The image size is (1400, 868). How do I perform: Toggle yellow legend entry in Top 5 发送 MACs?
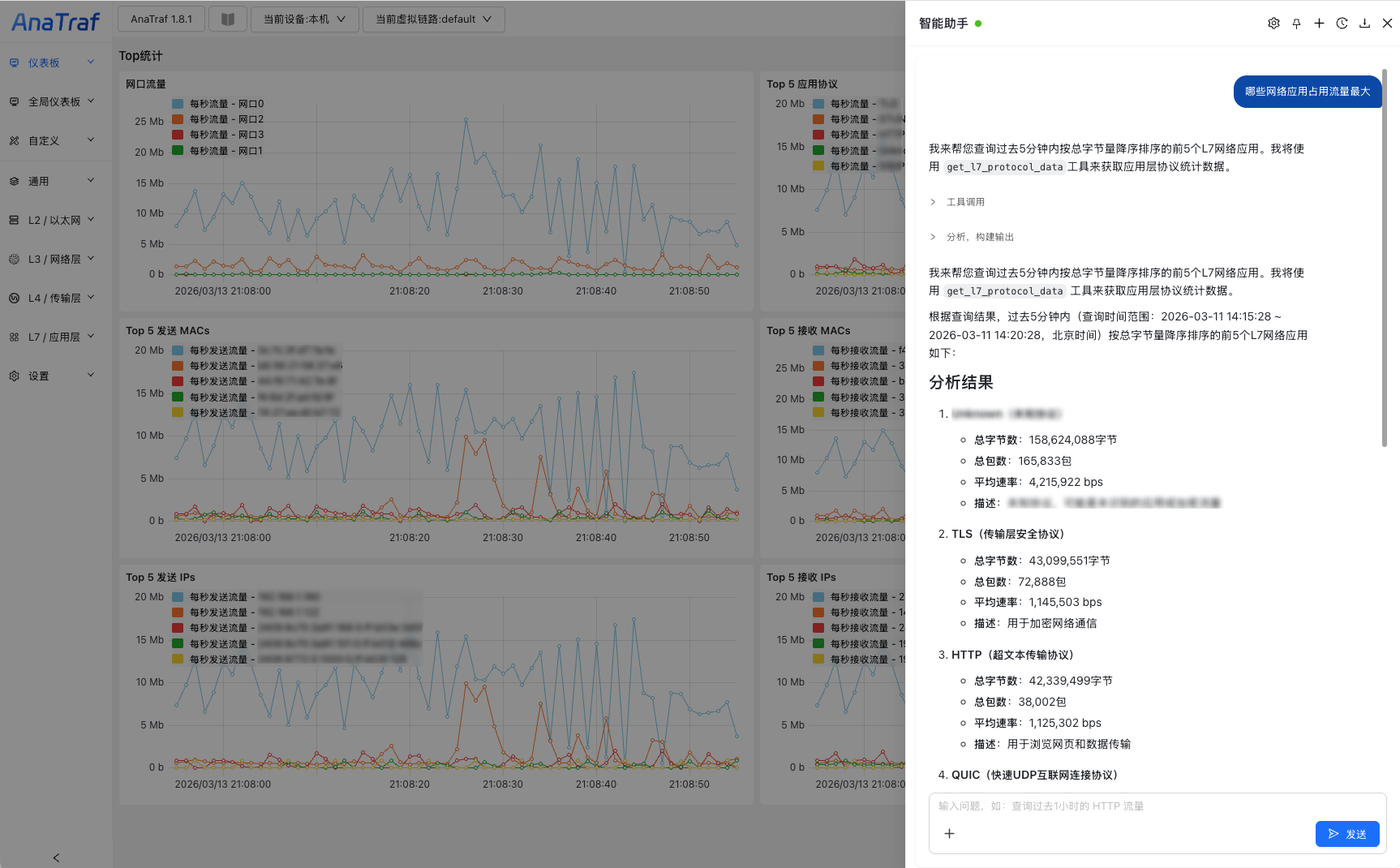click(256, 413)
